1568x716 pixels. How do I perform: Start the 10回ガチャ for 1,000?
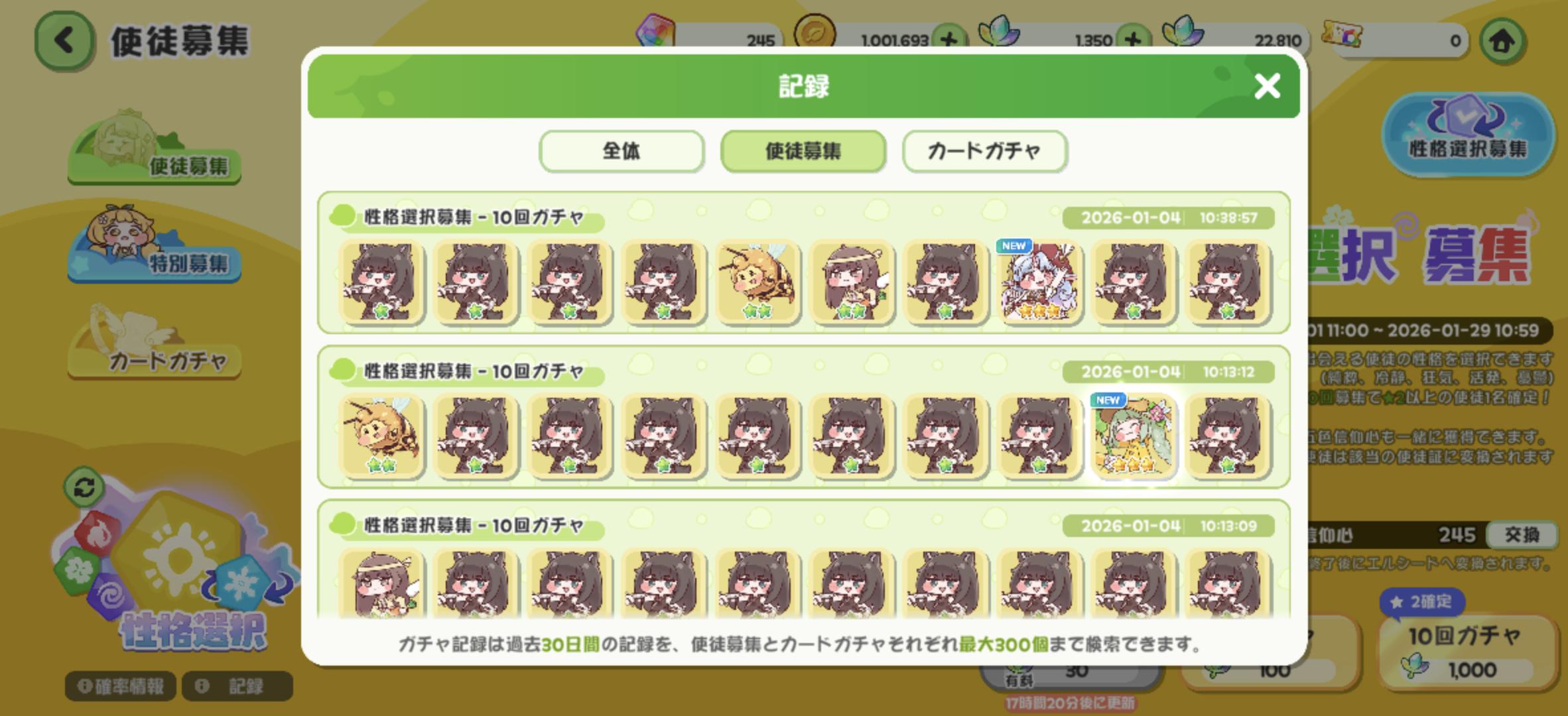(x=1467, y=652)
